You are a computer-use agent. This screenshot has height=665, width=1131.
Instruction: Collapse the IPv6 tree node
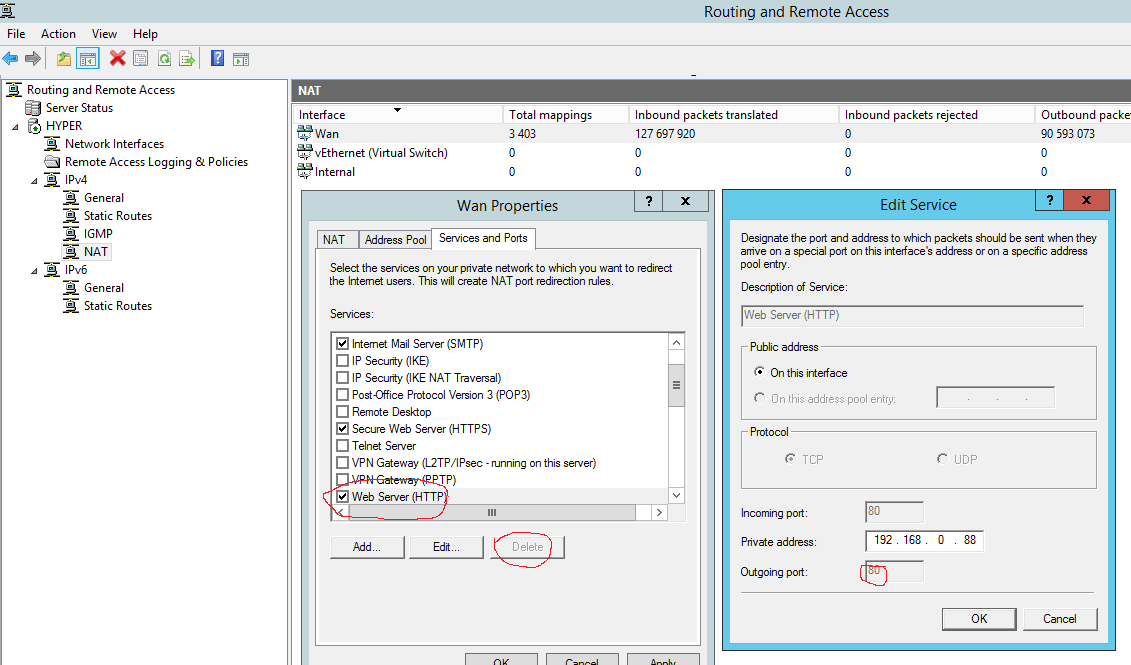[35, 270]
